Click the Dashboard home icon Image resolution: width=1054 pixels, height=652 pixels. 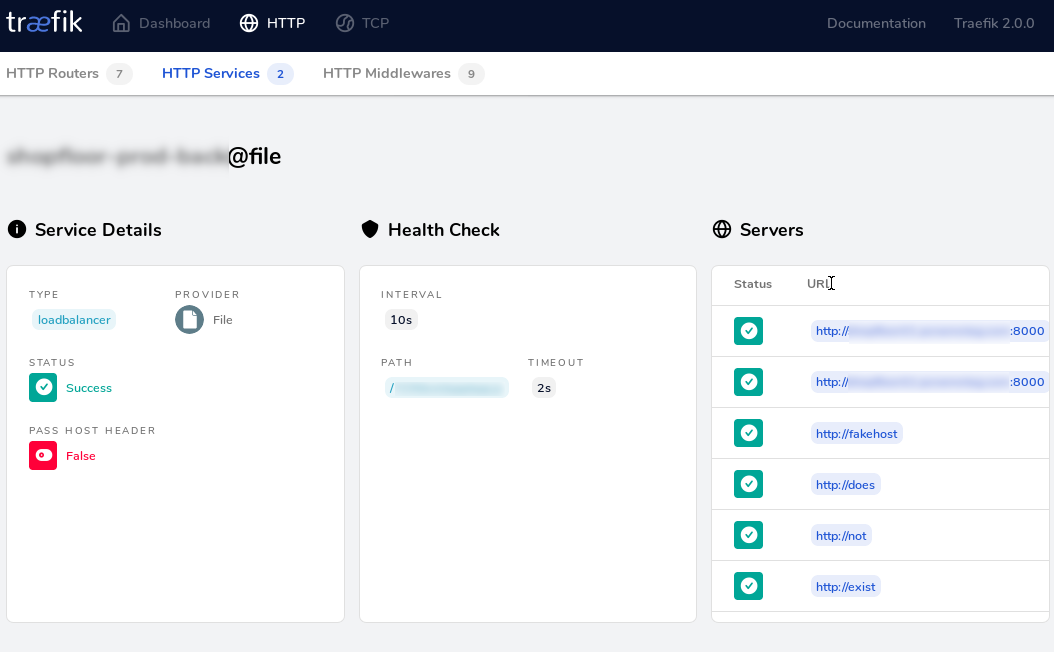point(121,24)
